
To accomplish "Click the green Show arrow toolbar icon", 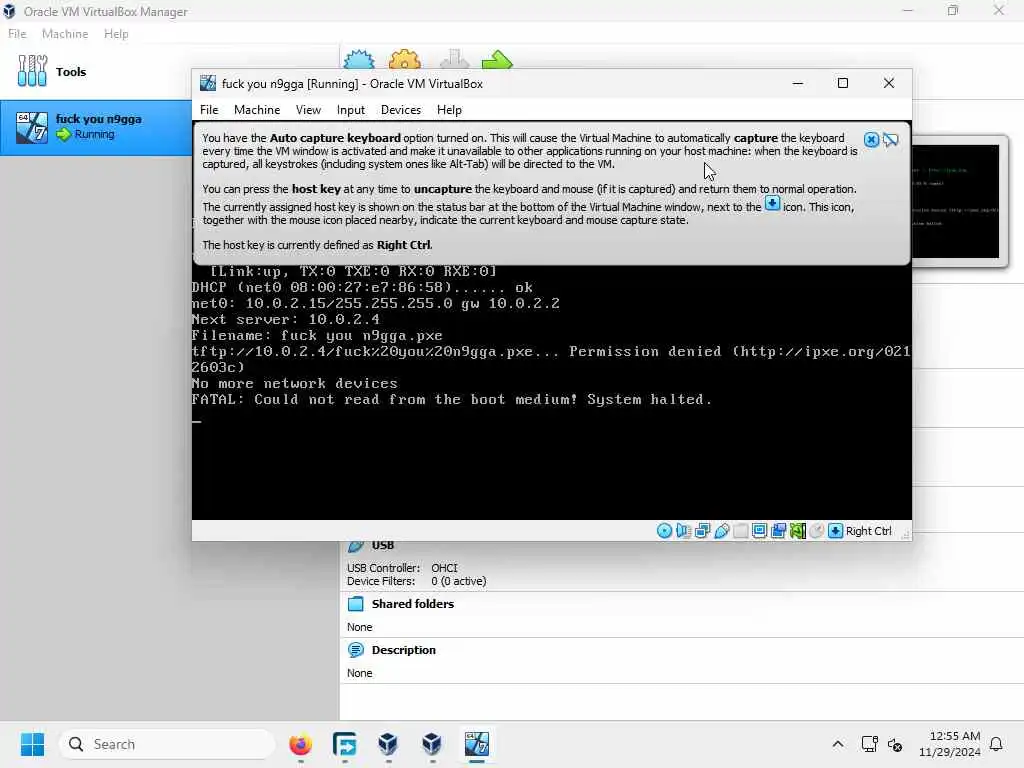I will coord(498,60).
